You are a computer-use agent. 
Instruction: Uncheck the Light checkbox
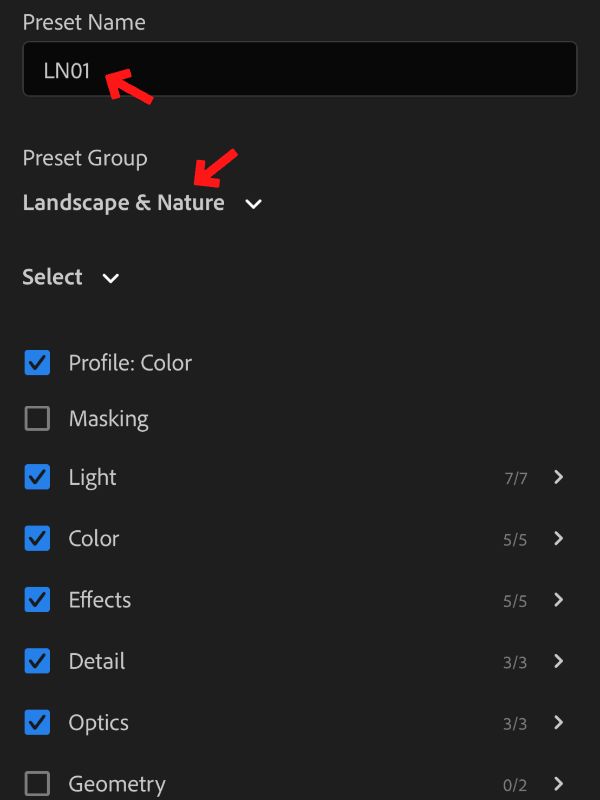click(x=37, y=477)
